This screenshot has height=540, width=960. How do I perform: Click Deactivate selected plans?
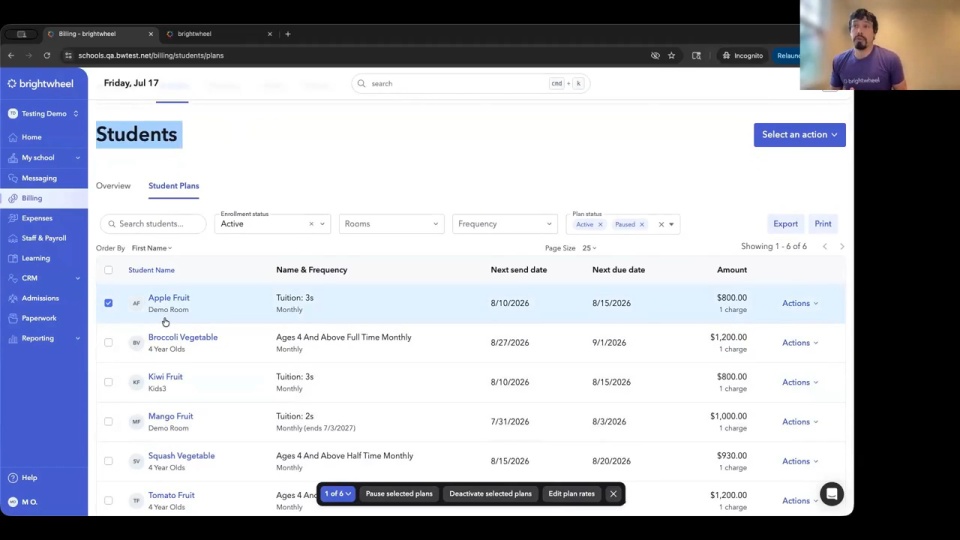click(x=490, y=494)
